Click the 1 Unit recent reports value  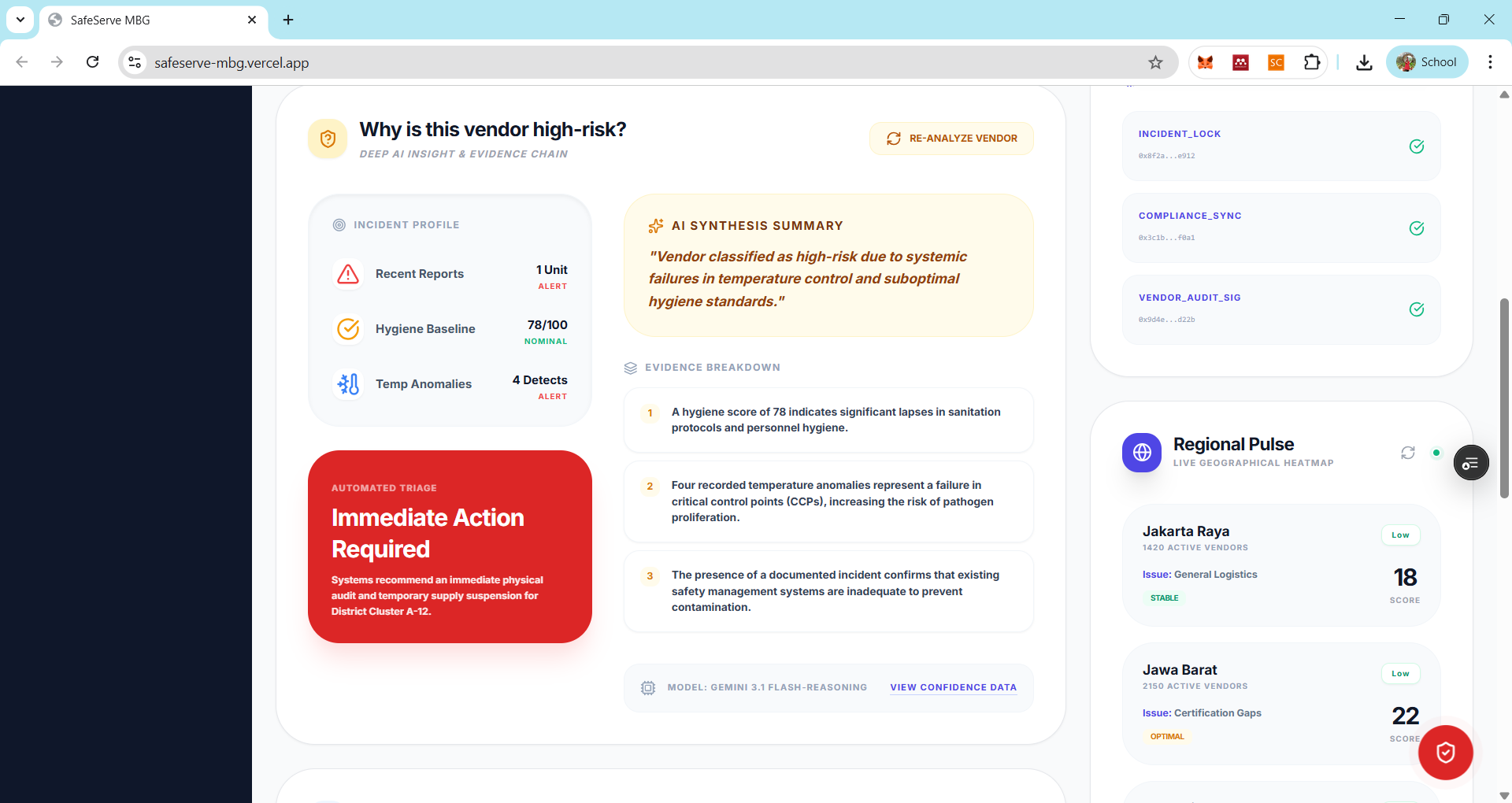pyautogui.click(x=551, y=270)
